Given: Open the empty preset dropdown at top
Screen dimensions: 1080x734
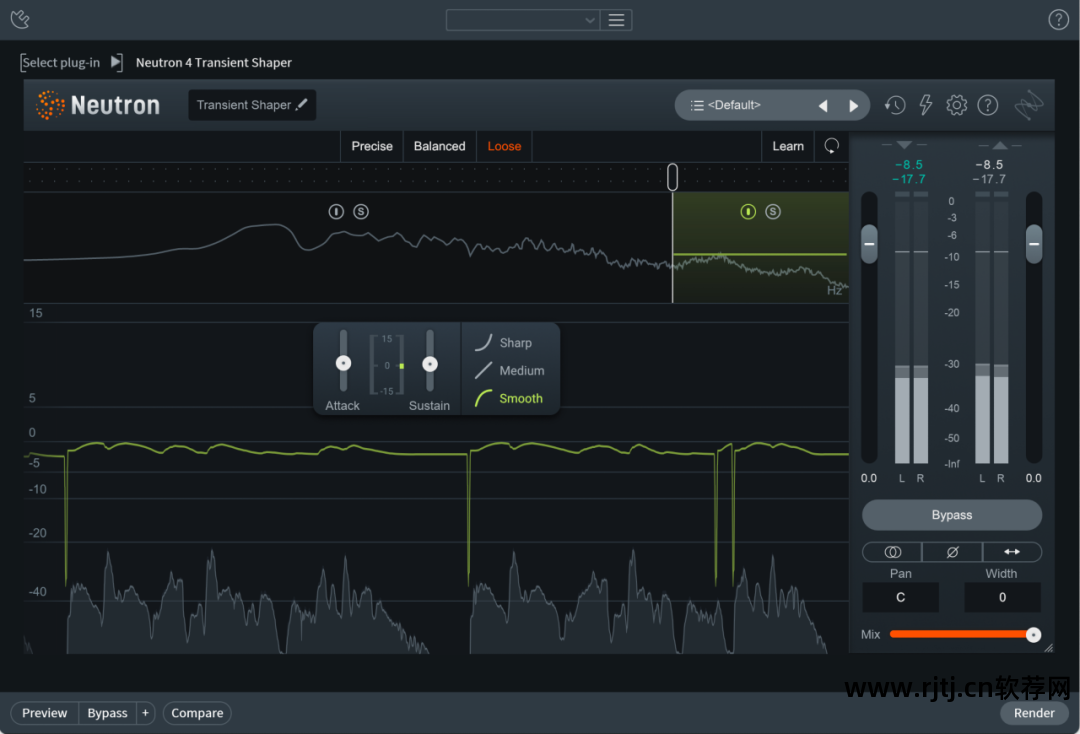Looking at the screenshot, I should pyautogui.click(x=522, y=20).
